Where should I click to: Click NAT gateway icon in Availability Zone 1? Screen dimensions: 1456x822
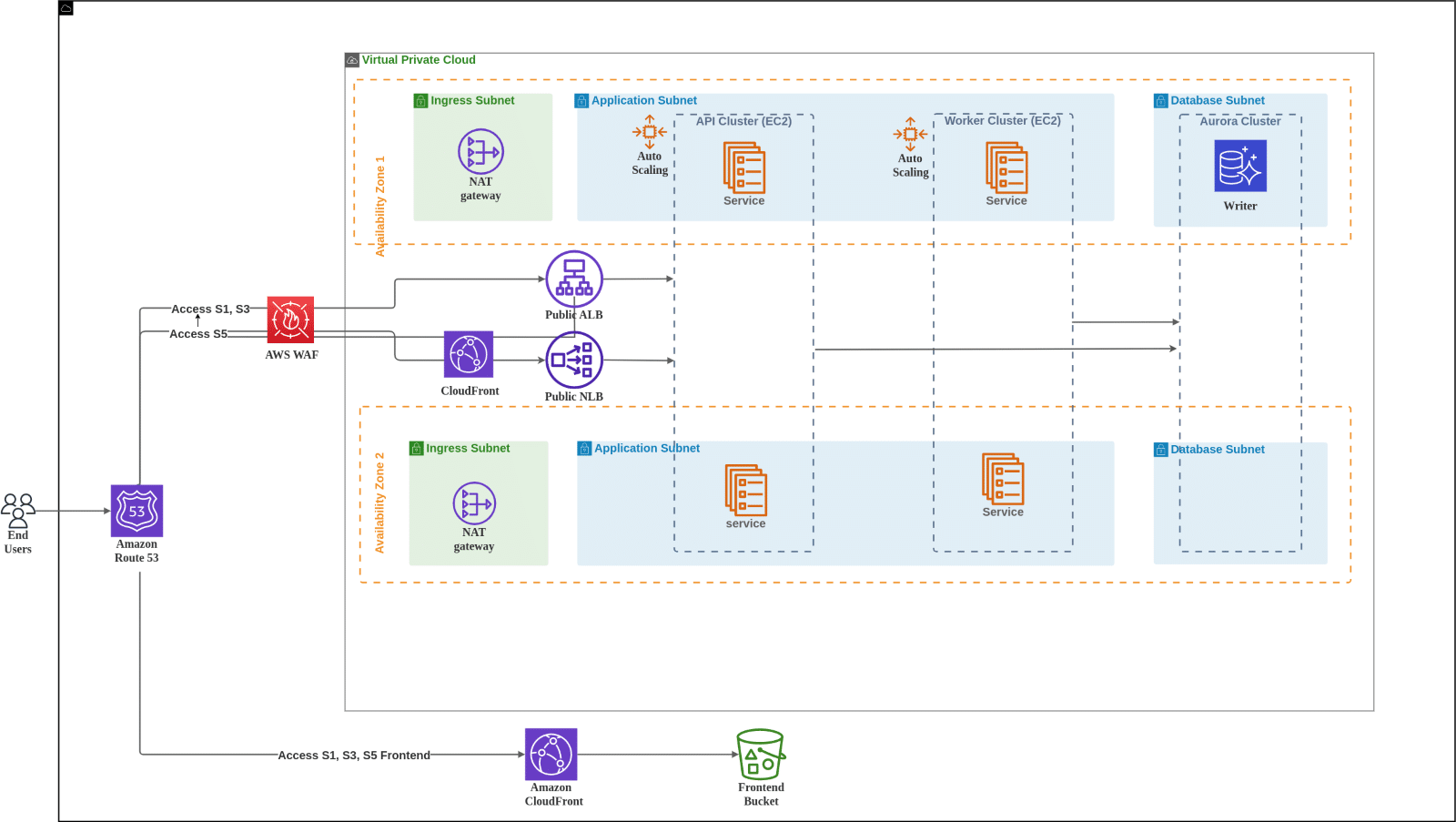[480, 152]
